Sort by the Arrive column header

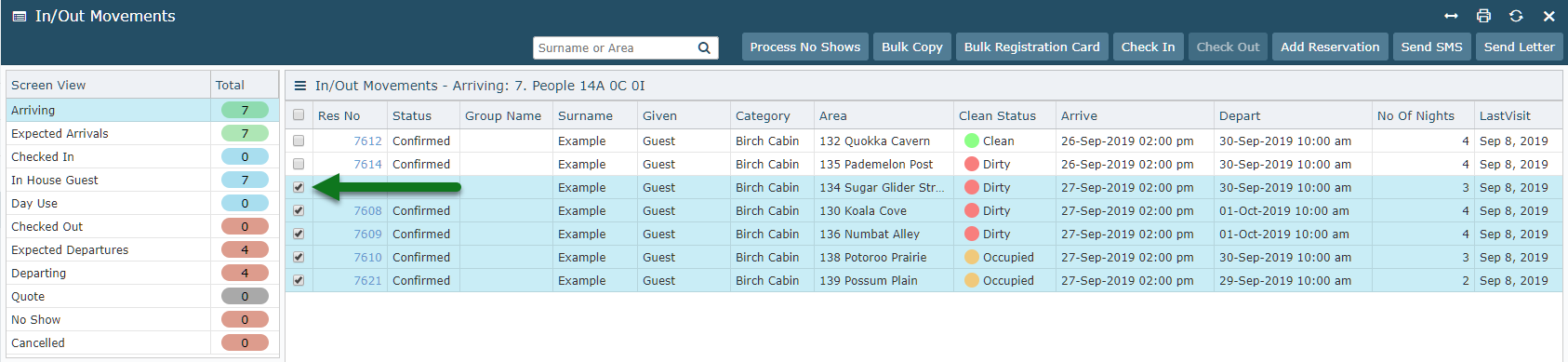1079,116
